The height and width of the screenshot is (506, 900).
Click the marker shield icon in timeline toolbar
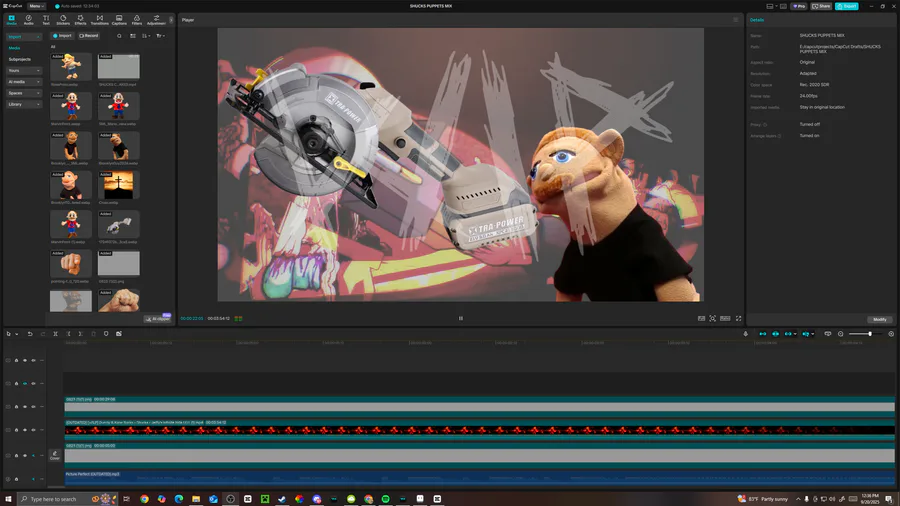[106, 334]
